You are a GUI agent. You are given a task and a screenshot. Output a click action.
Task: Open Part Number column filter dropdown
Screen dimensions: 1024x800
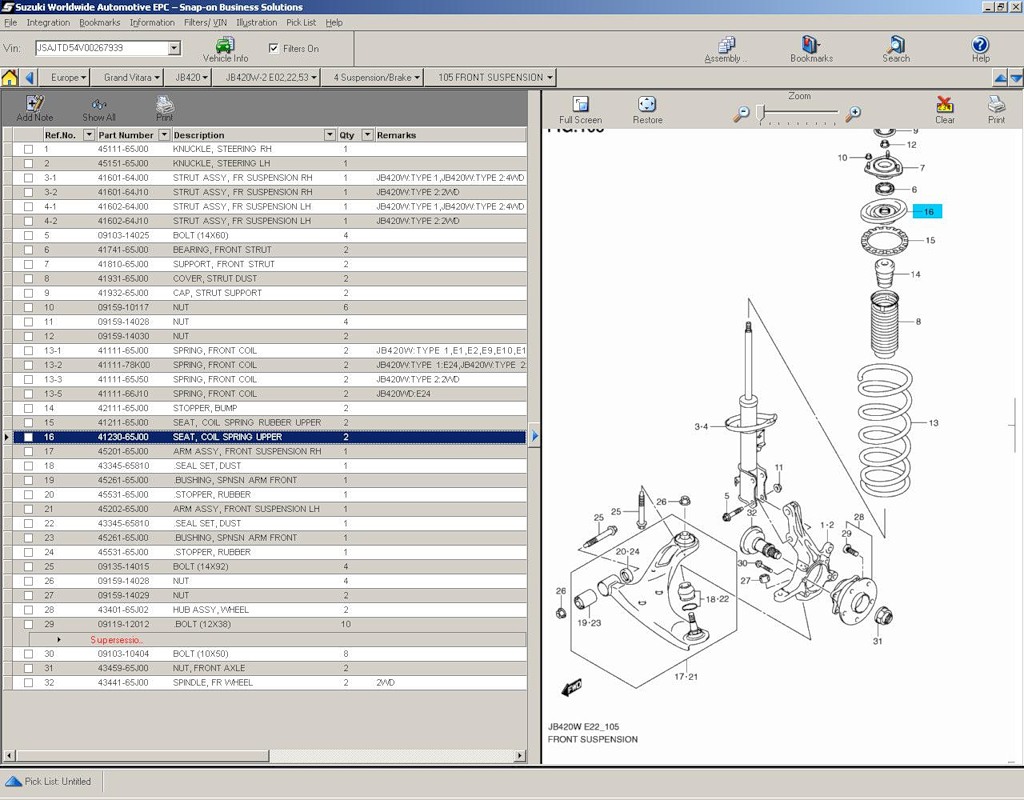(x=164, y=135)
